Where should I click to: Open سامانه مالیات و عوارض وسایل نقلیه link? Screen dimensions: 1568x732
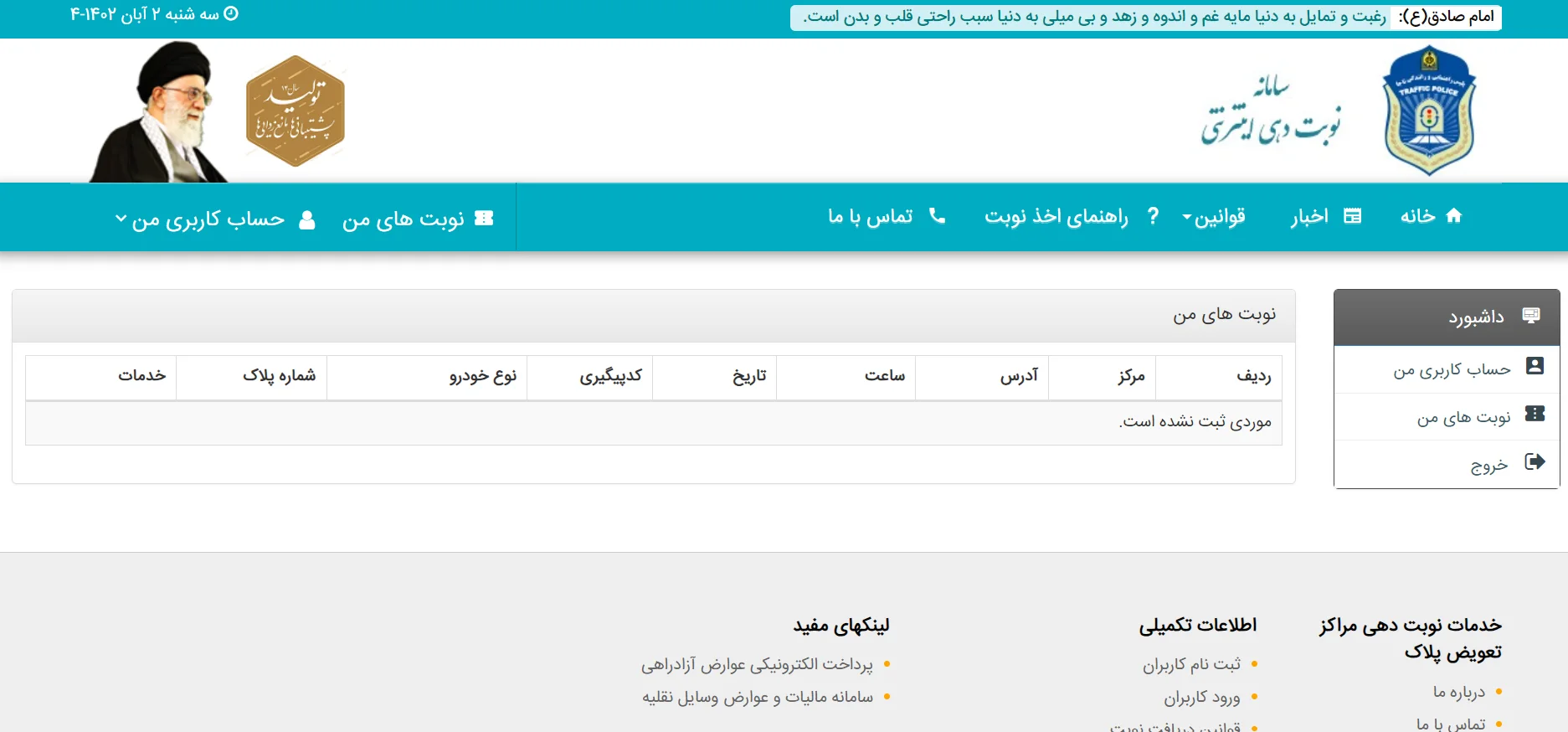[758, 697]
